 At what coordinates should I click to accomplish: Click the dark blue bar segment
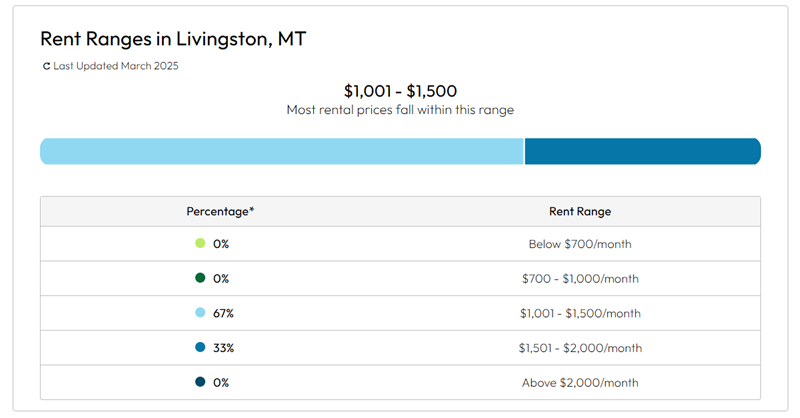coord(642,151)
